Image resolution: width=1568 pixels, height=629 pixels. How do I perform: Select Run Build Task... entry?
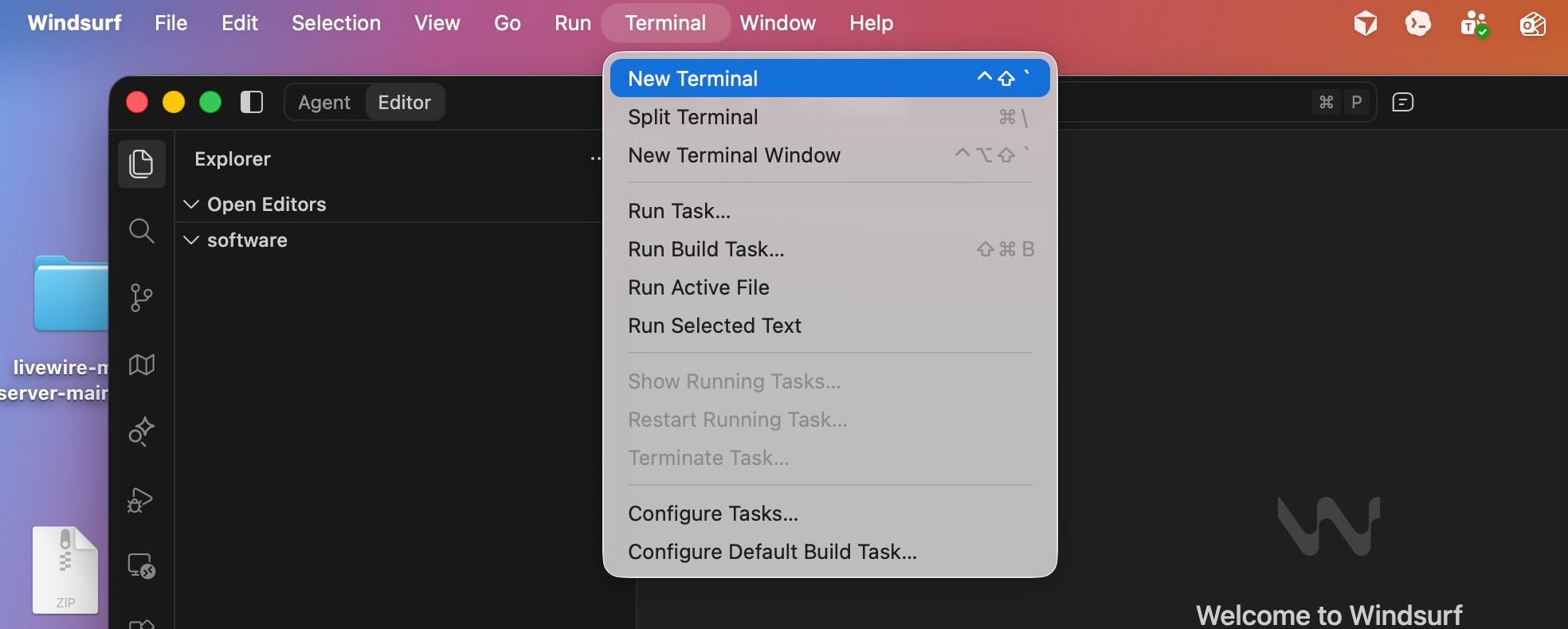[829, 249]
